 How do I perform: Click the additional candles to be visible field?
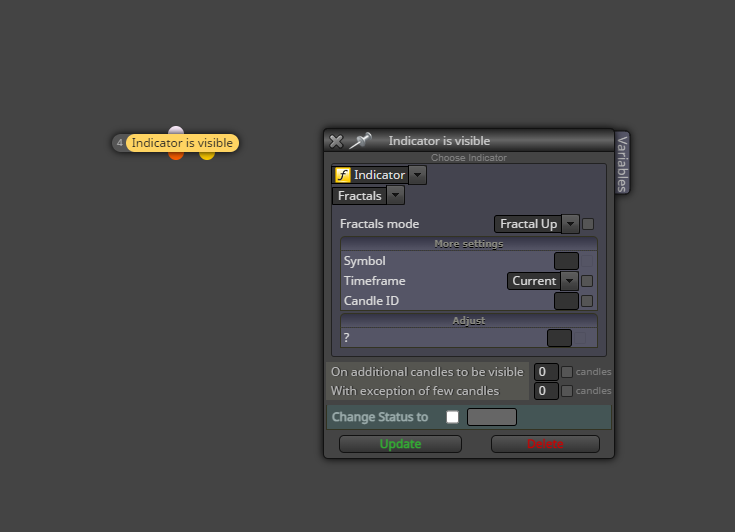(x=546, y=372)
